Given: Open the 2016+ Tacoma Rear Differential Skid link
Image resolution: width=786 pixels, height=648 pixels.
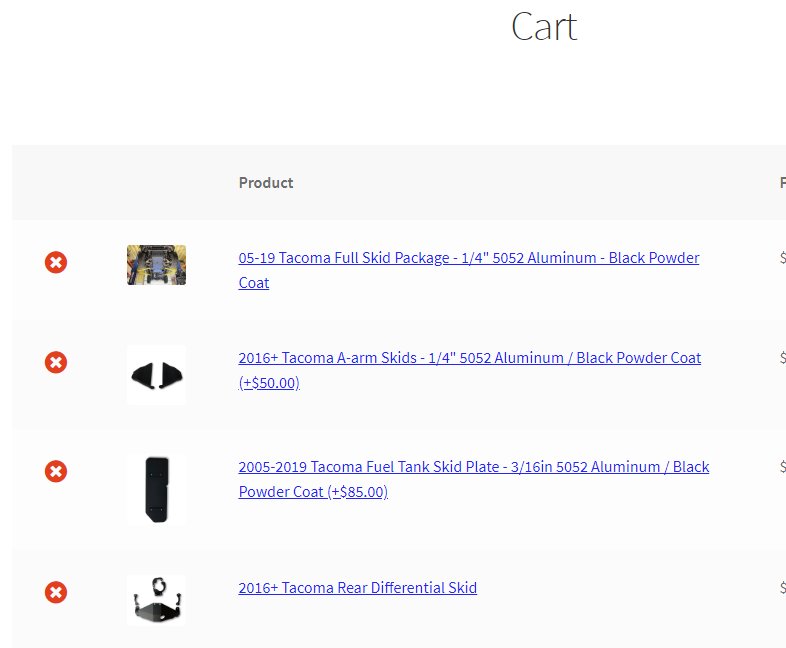Looking at the screenshot, I should (x=357, y=587).
